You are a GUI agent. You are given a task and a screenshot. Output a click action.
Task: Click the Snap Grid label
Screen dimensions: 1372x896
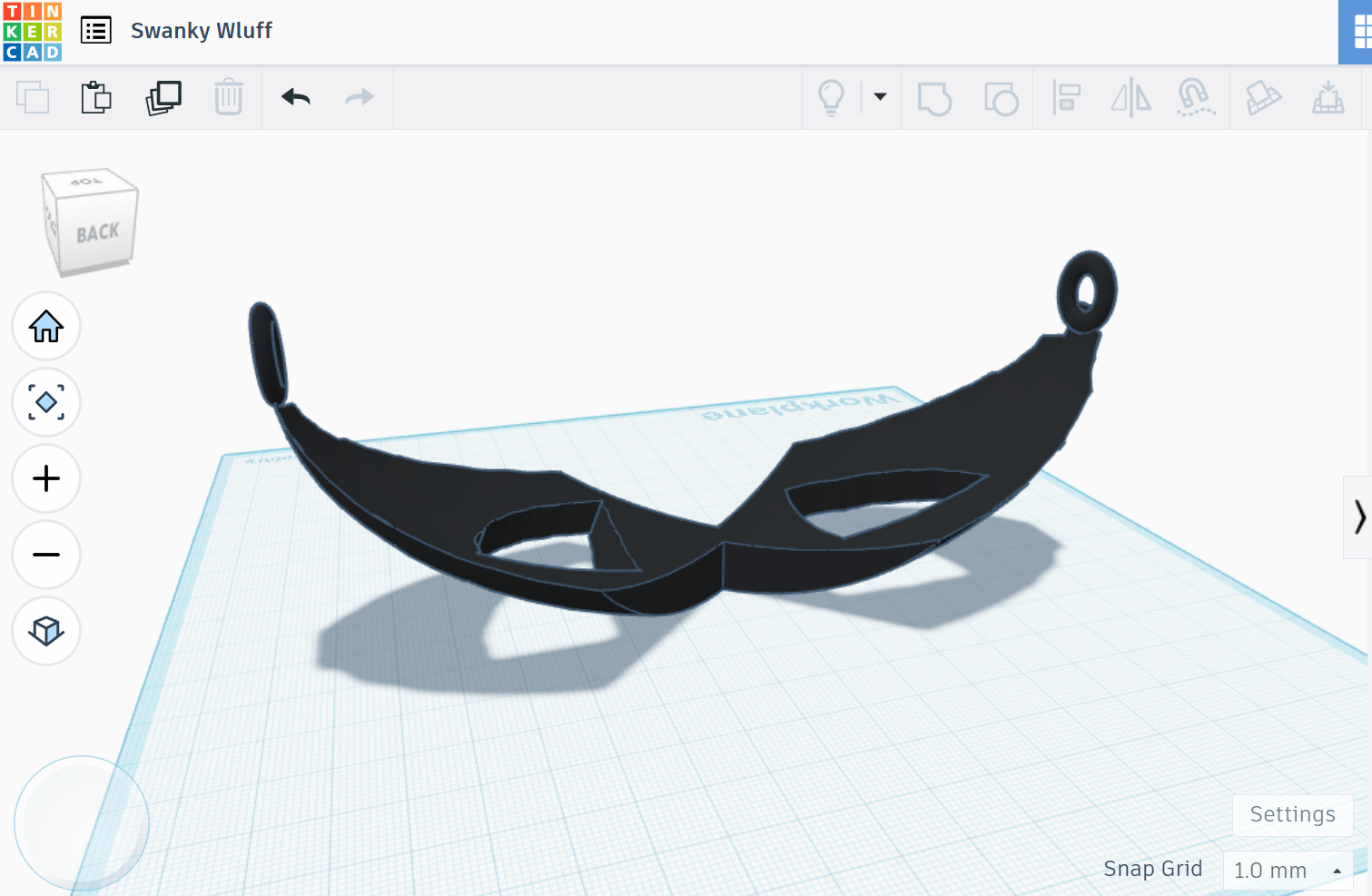pos(1152,869)
